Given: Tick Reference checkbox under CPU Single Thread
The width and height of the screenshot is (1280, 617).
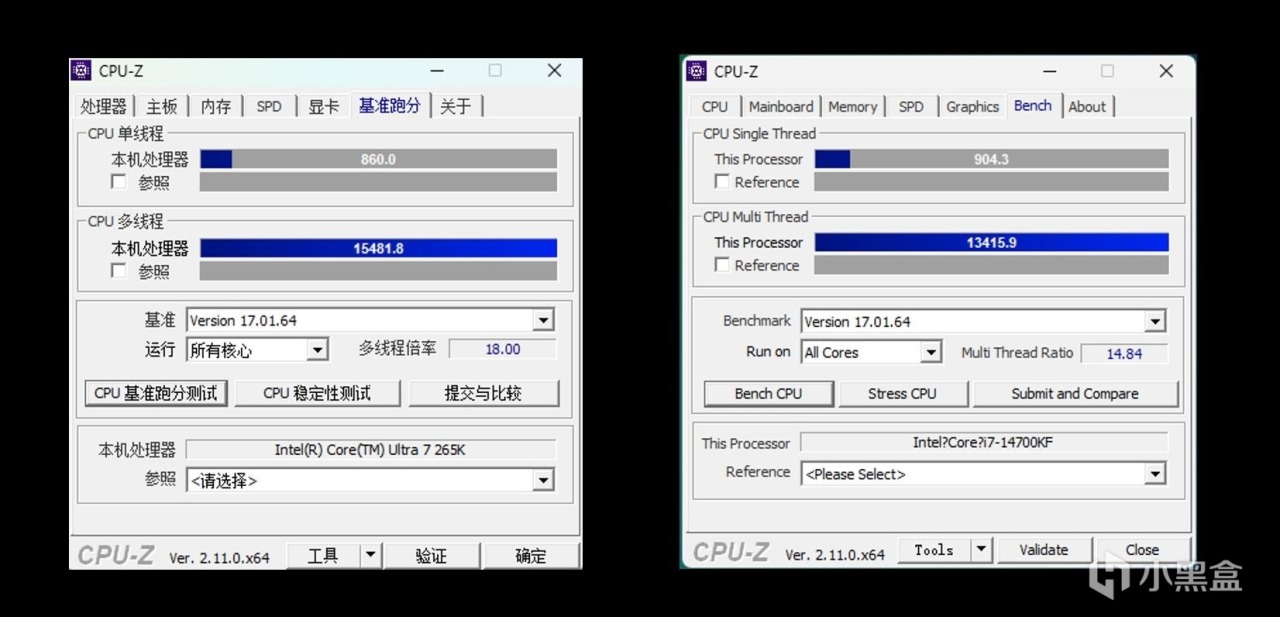Looking at the screenshot, I should (x=722, y=182).
